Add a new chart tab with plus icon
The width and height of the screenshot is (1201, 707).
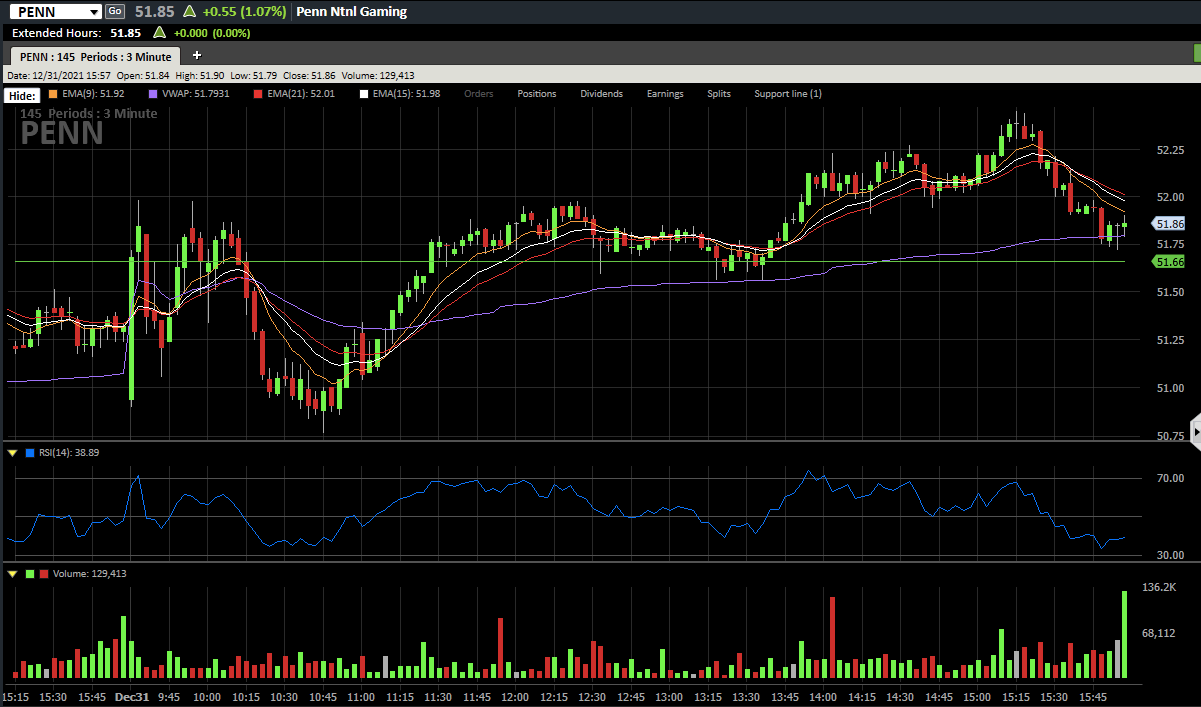[197, 55]
